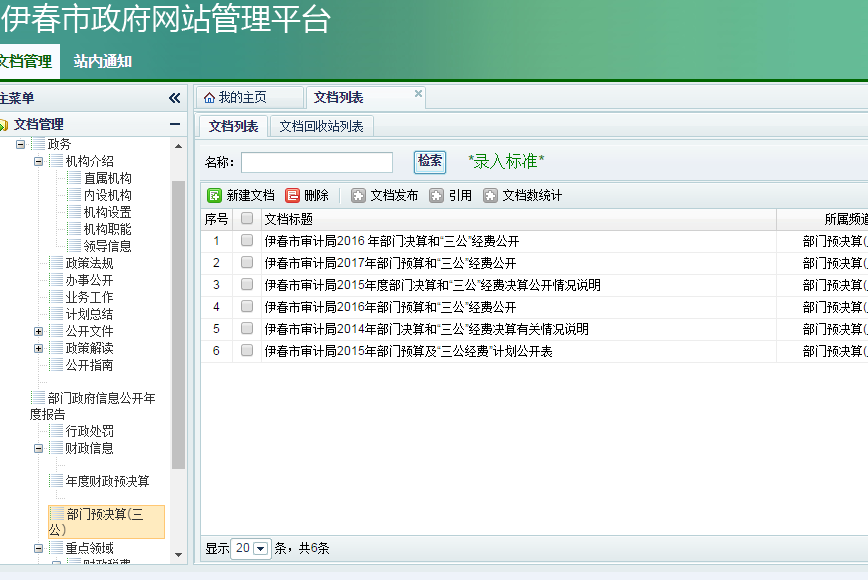The height and width of the screenshot is (580, 868).
Task: Collapse the 机构介绍 tree node
Action: point(38,162)
